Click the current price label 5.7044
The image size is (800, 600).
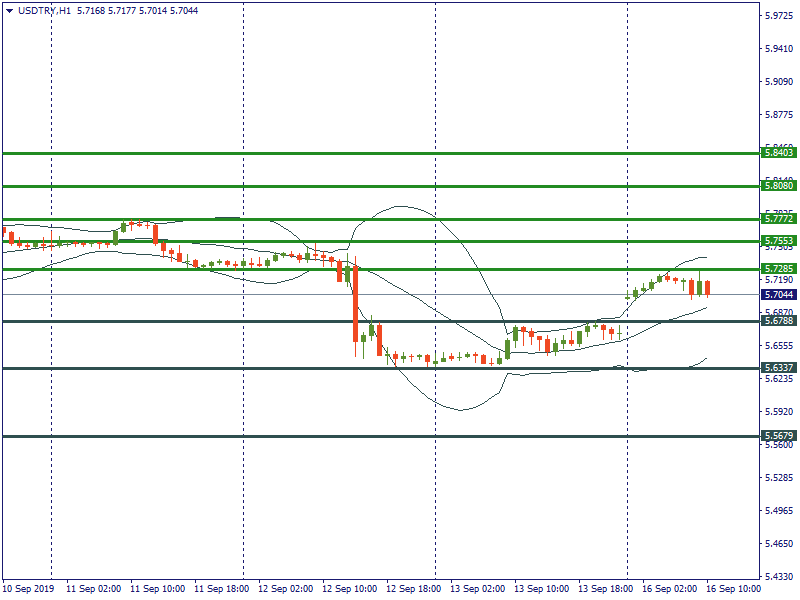(778, 295)
